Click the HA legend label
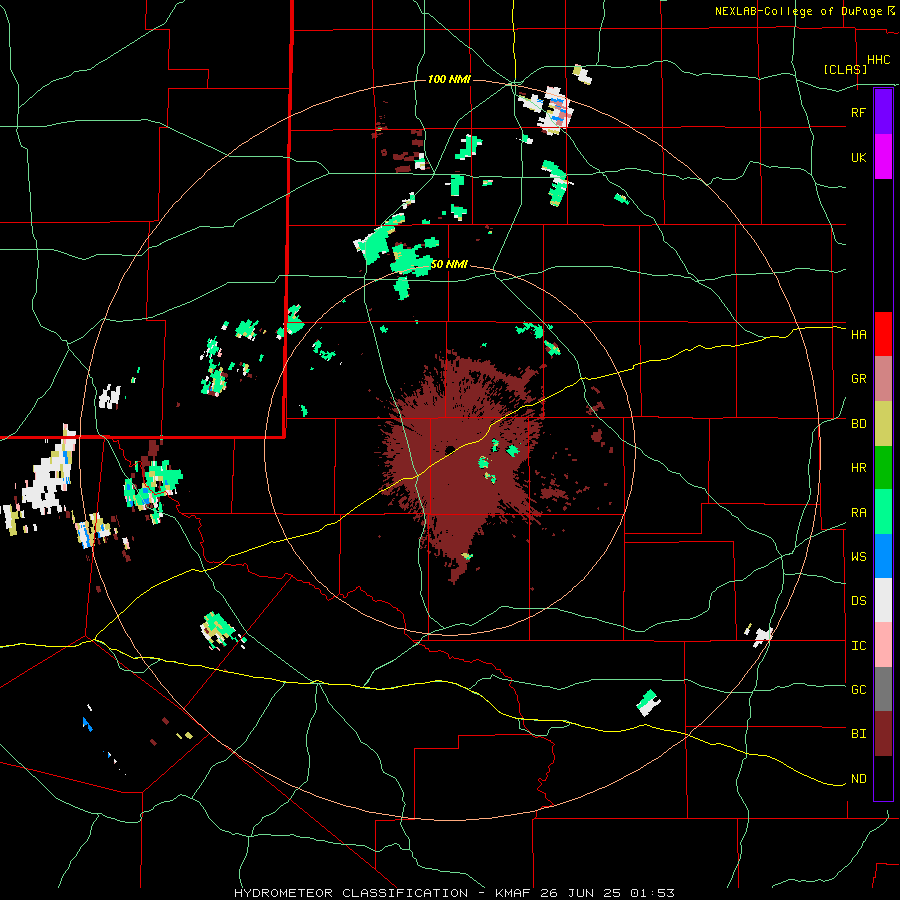Image resolution: width=900 pixels, height=900 pixels. point(859,334)
